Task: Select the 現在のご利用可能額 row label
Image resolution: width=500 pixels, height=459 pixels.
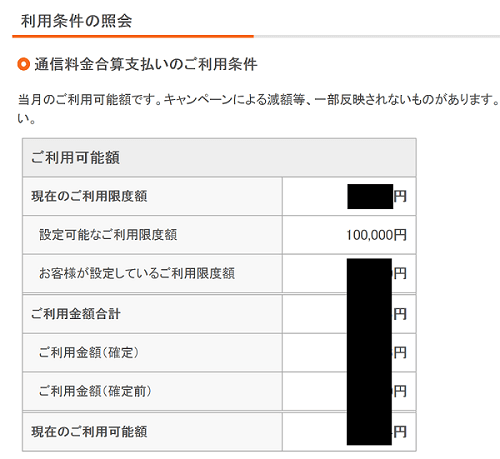Action: (x=89, y=432)
